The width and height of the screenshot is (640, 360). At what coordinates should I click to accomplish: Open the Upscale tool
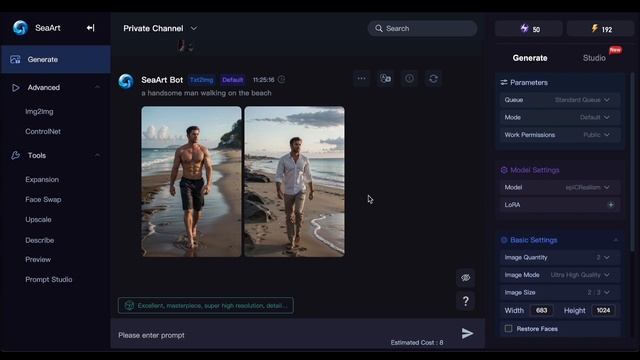coord(38,220)
